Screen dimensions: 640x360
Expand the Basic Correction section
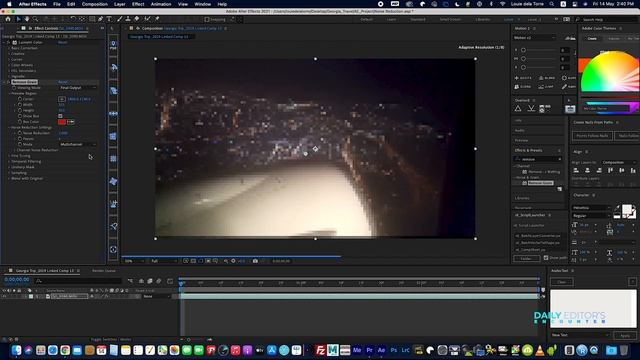tap(9, 48)
